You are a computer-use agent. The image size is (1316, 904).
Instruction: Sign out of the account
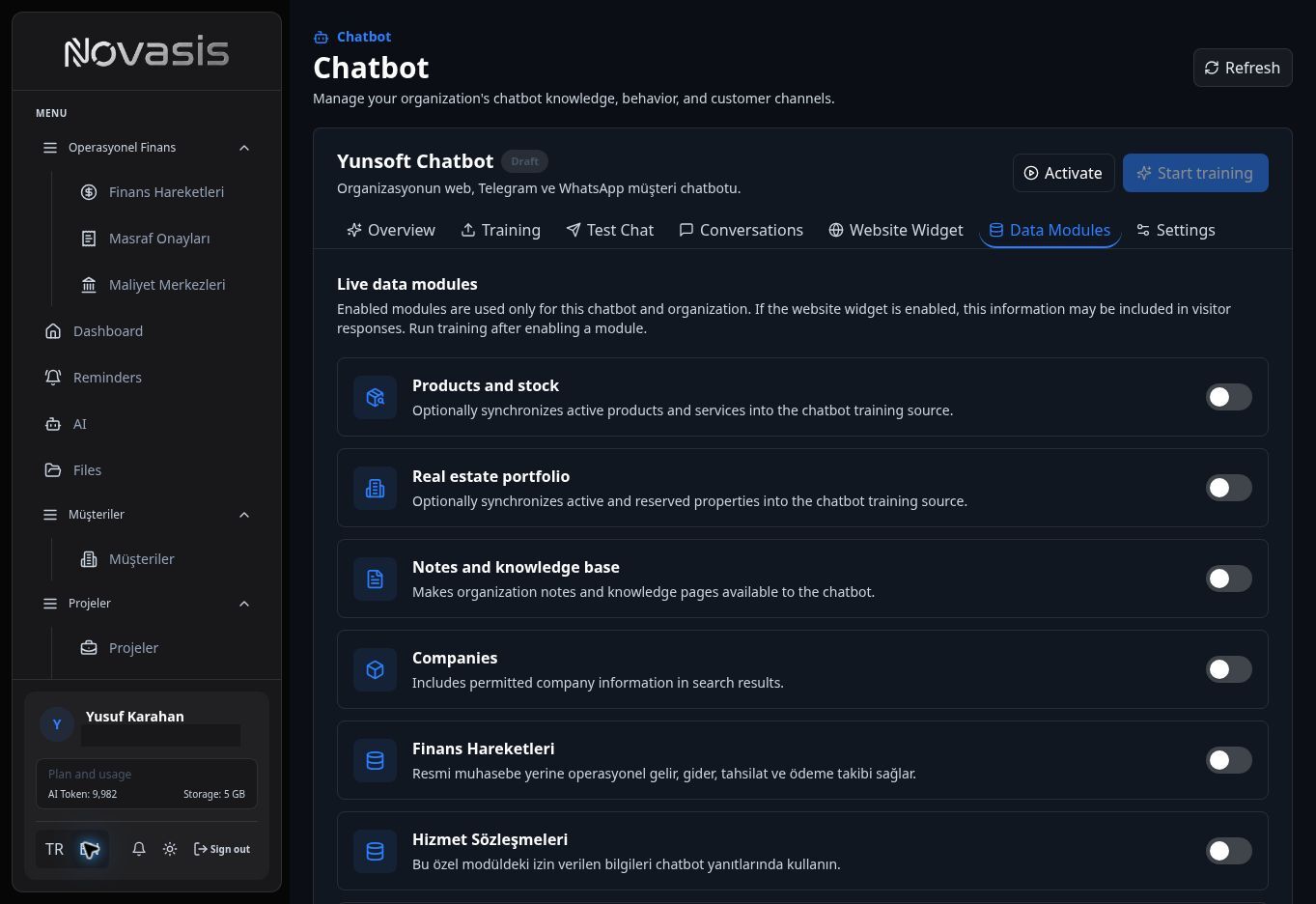coord(222,849)
